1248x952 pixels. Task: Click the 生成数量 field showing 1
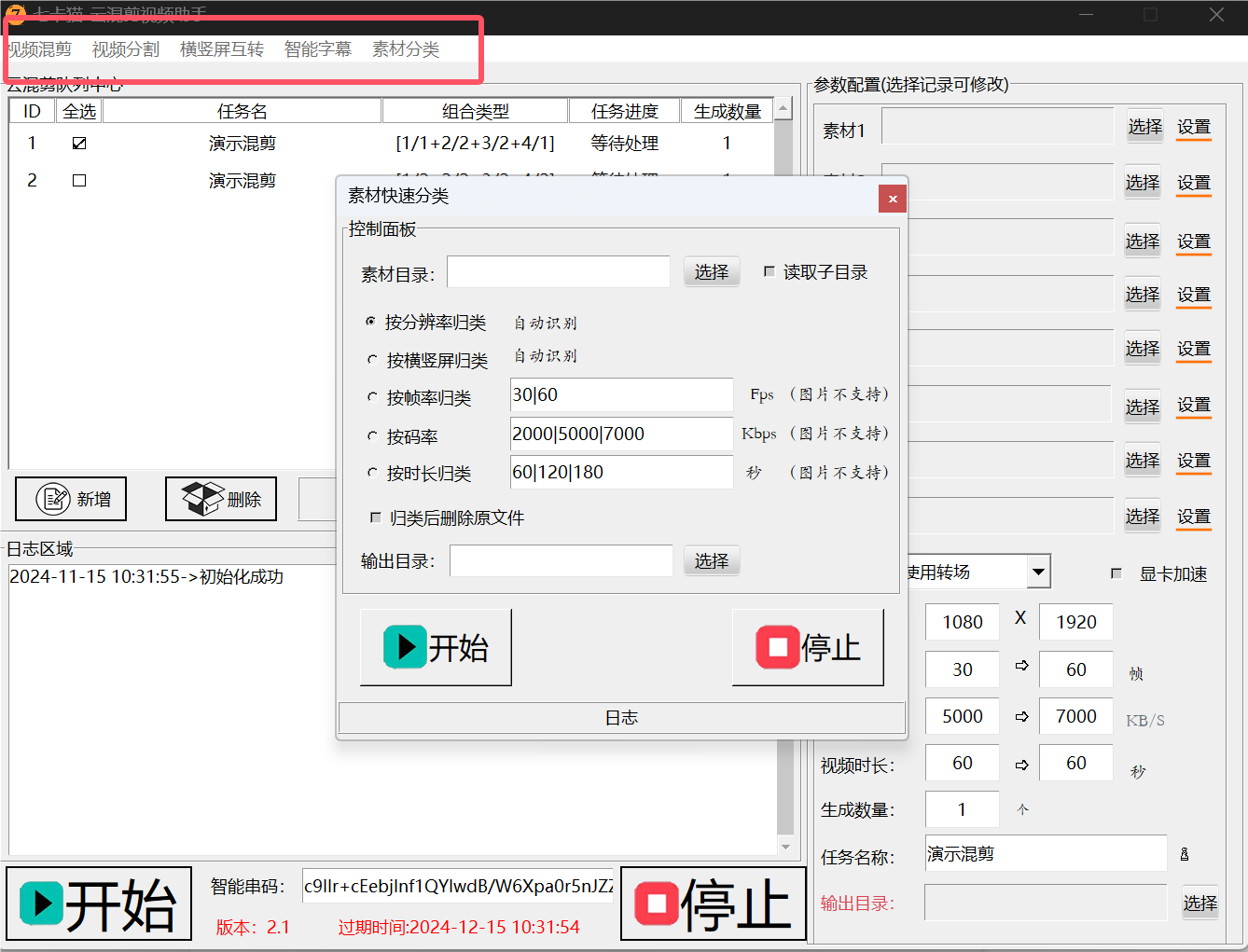(963, 809)
